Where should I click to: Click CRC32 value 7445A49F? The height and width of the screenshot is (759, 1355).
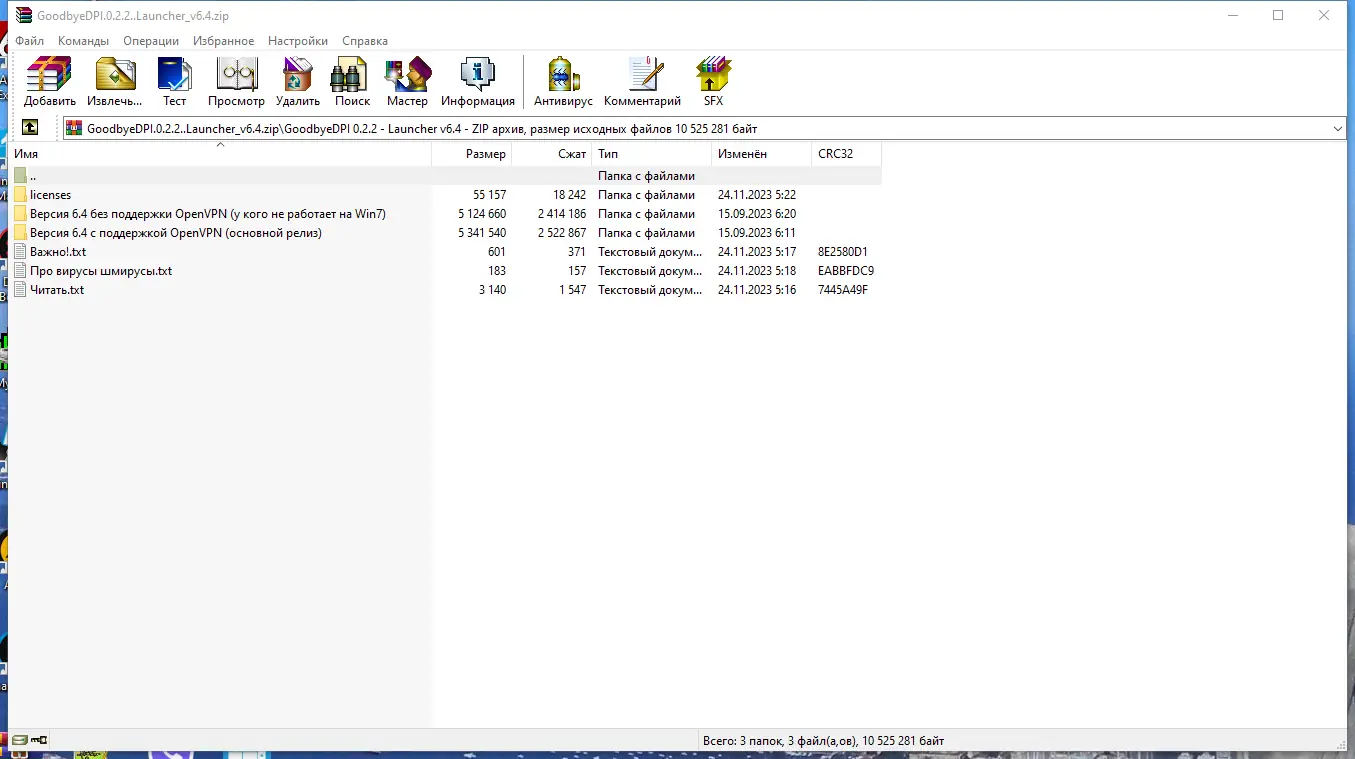click(x=843, y=290)
